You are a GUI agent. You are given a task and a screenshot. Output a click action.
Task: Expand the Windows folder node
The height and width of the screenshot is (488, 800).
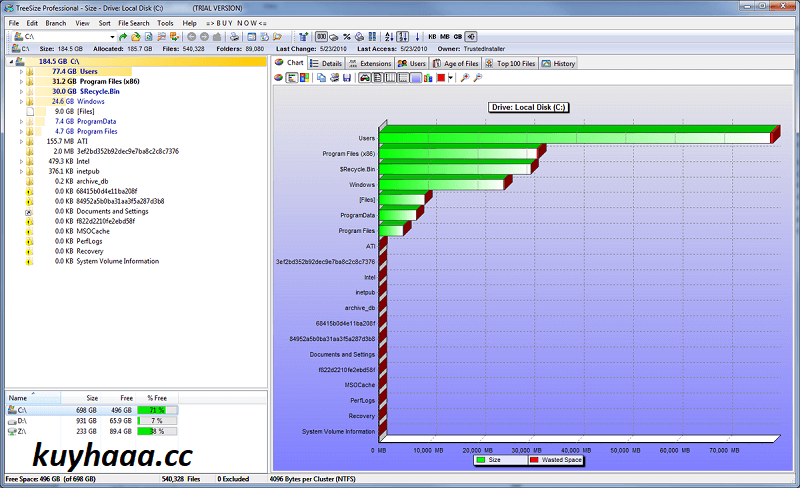click(21, 102)
